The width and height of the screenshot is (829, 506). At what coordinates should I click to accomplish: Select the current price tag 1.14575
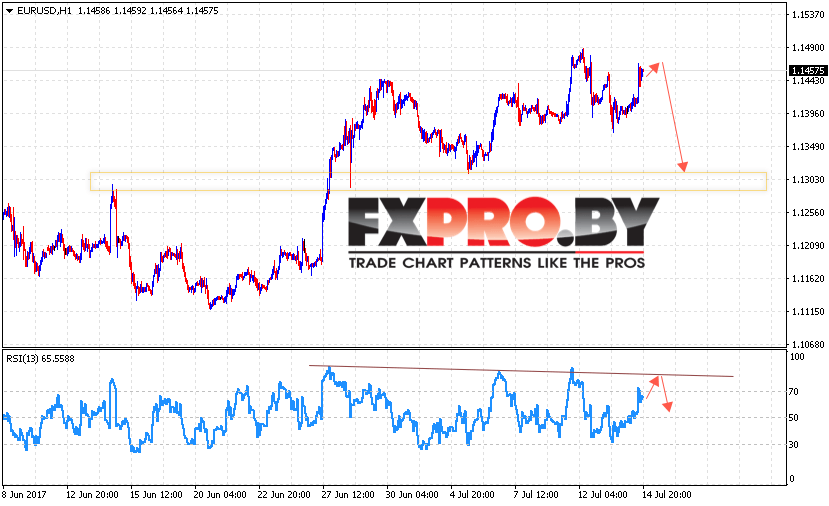[x=808, y=70]
